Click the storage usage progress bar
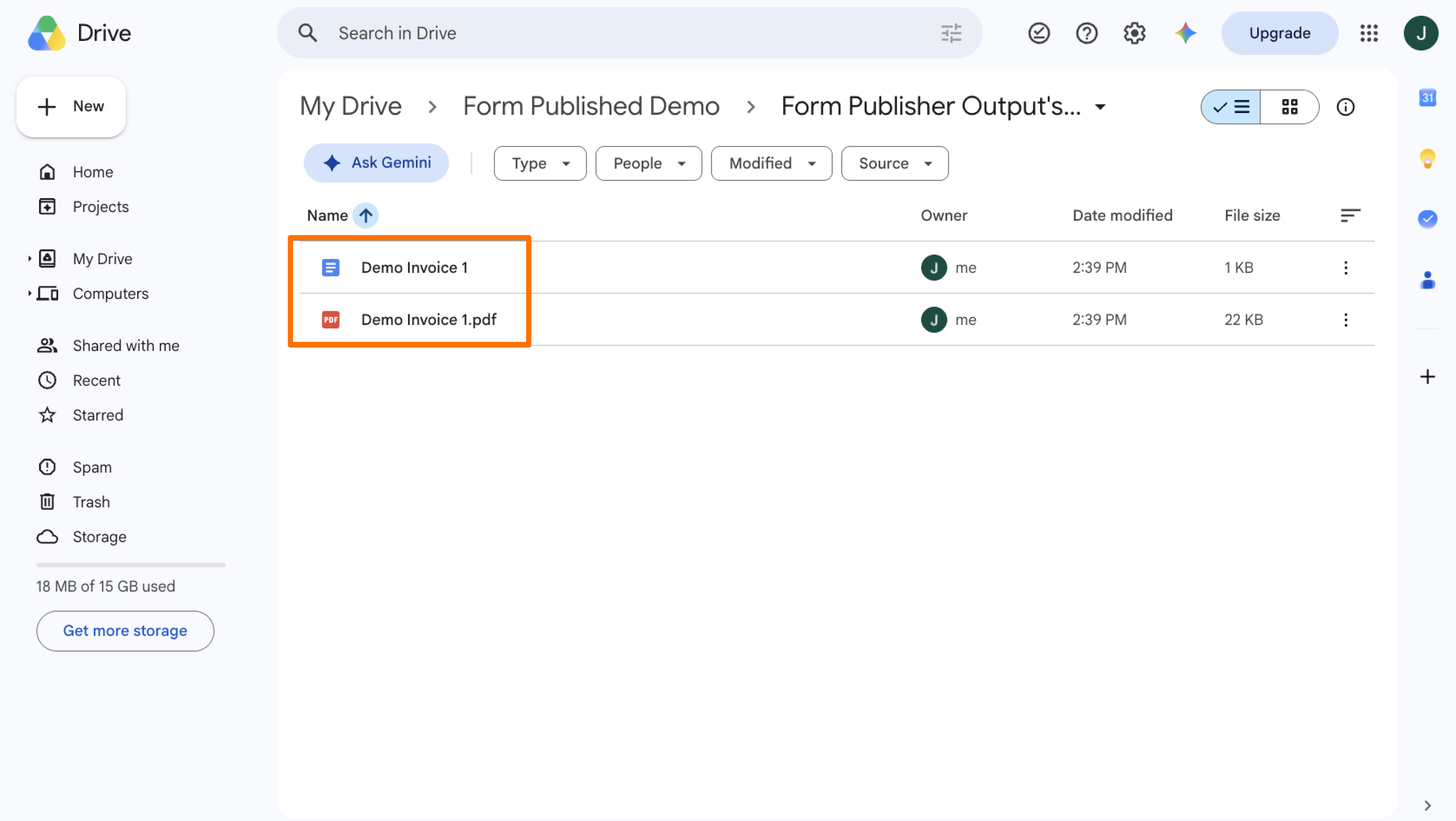Viewport: 1456px width, 821px height. pos(131,565)
